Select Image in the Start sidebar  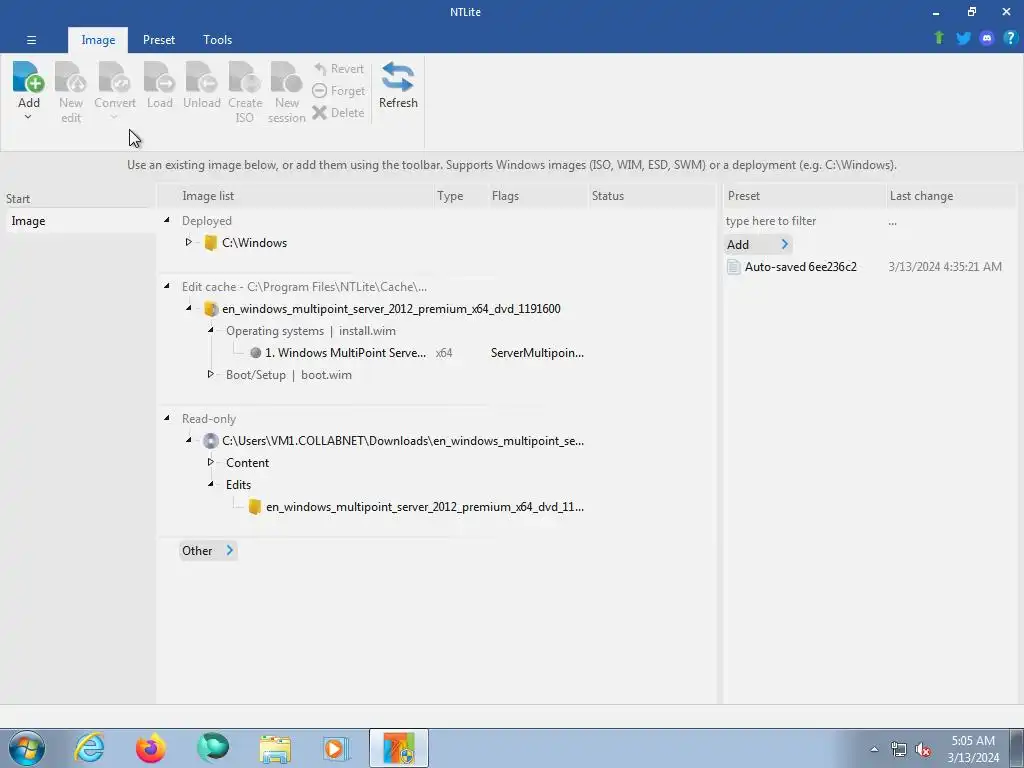pyautogui.click(x=80, y=221)
